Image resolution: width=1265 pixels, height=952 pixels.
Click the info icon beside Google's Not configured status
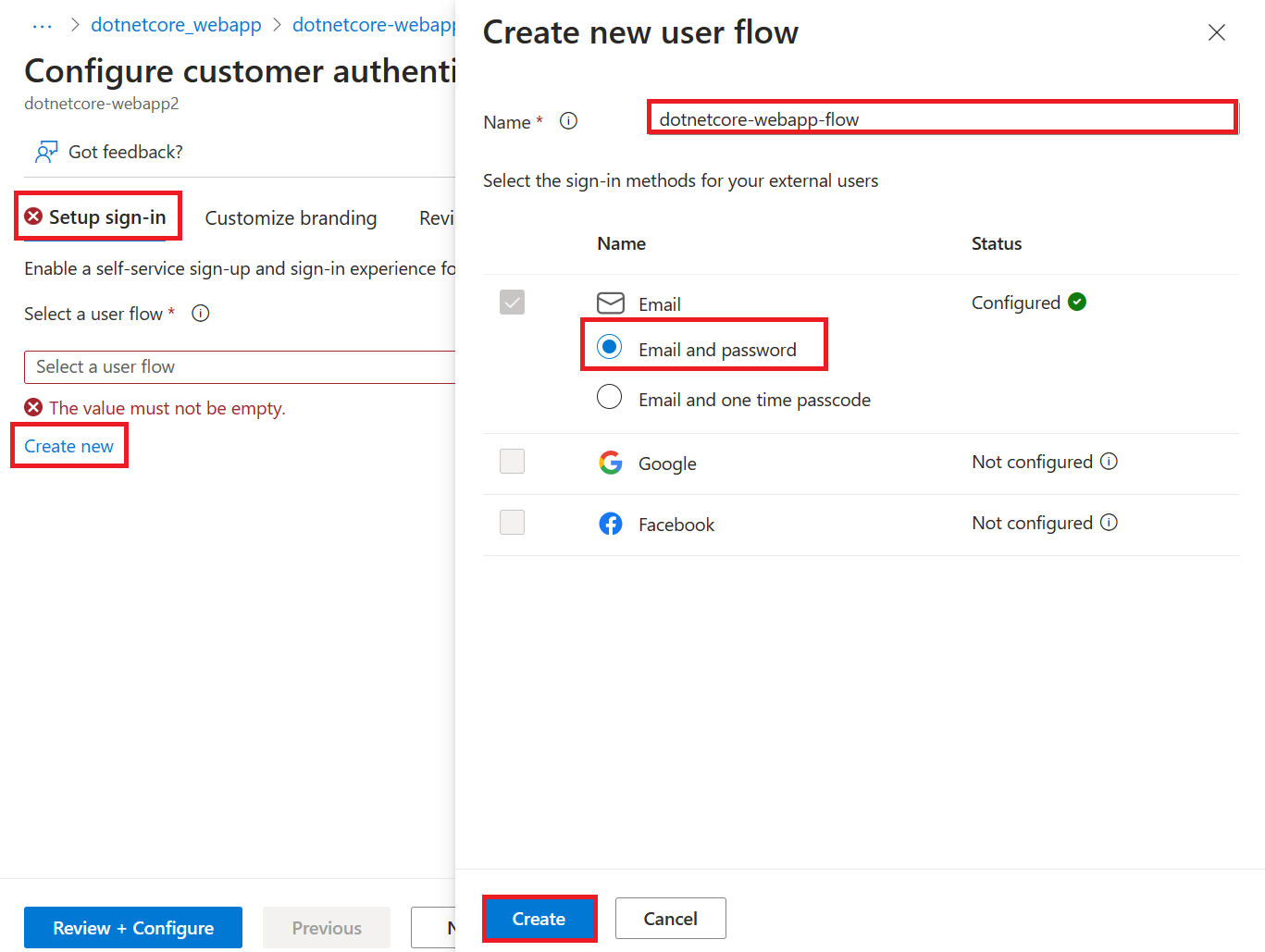tap(1109, 460)
